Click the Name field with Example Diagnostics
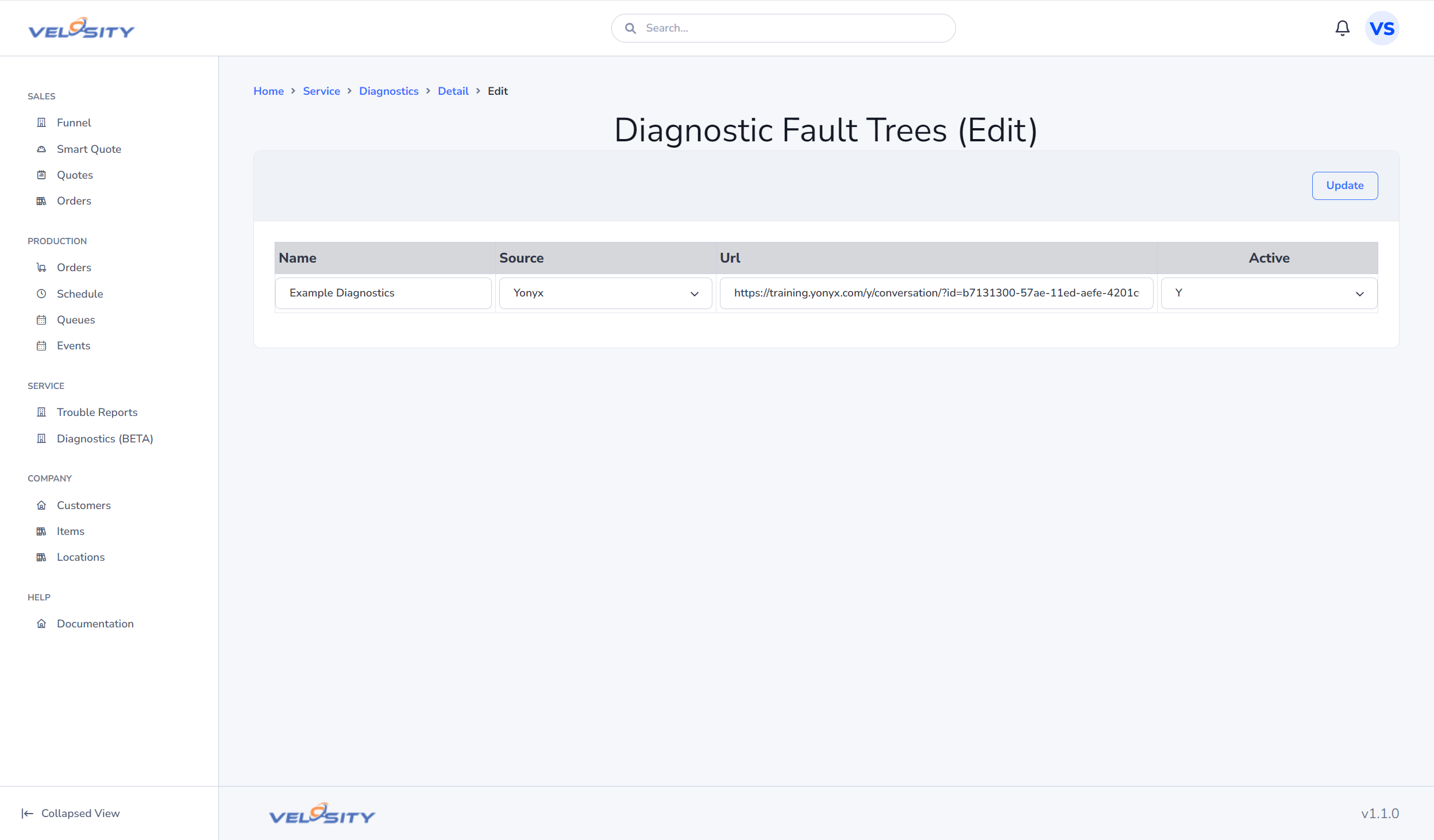Image resolution: width=1434 pixels, height=840 pixels. 383,293
